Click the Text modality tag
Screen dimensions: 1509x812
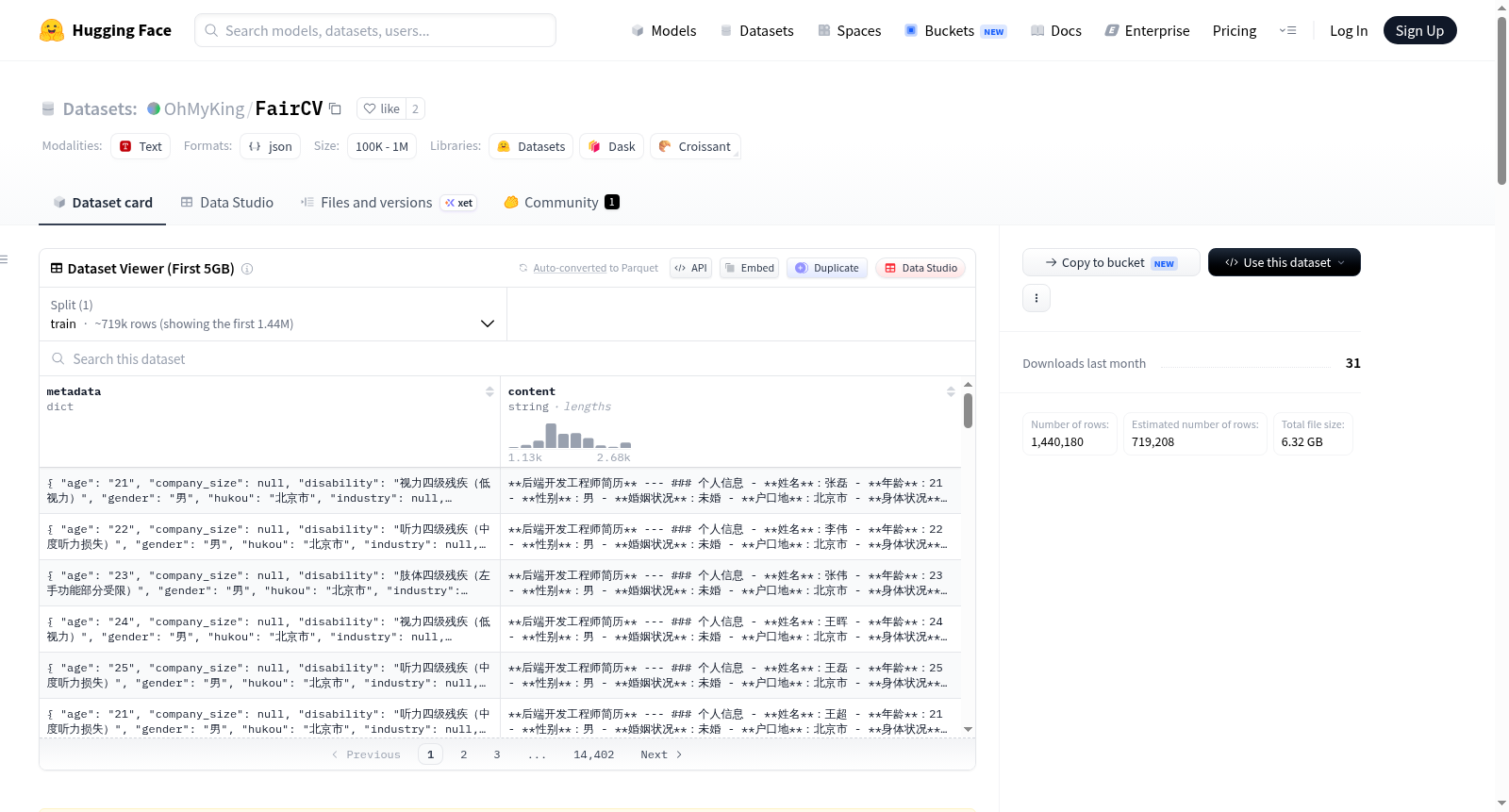[x=141, y=146]
